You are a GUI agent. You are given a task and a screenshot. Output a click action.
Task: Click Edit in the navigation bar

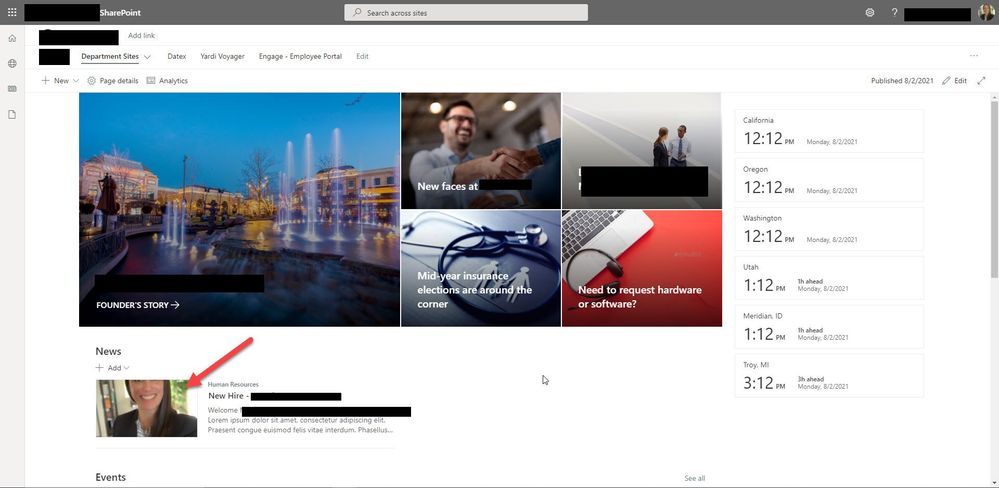[362, 56]
